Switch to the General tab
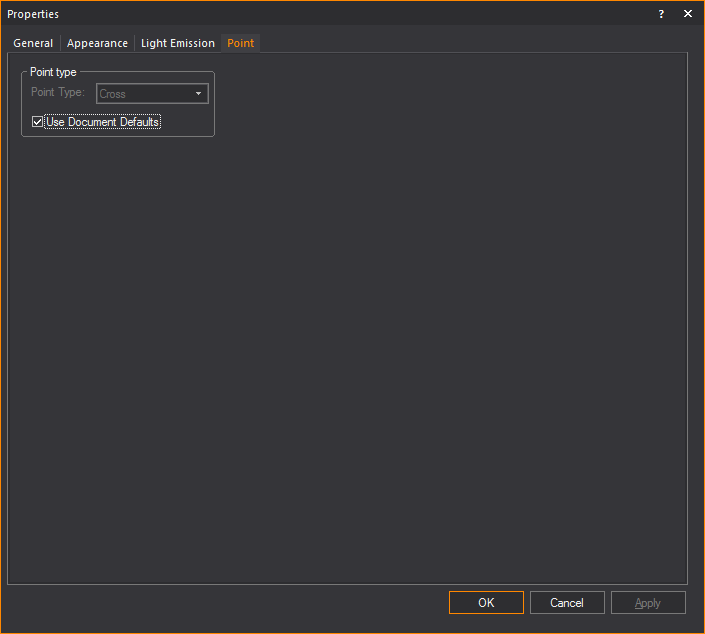 point(33,43)
